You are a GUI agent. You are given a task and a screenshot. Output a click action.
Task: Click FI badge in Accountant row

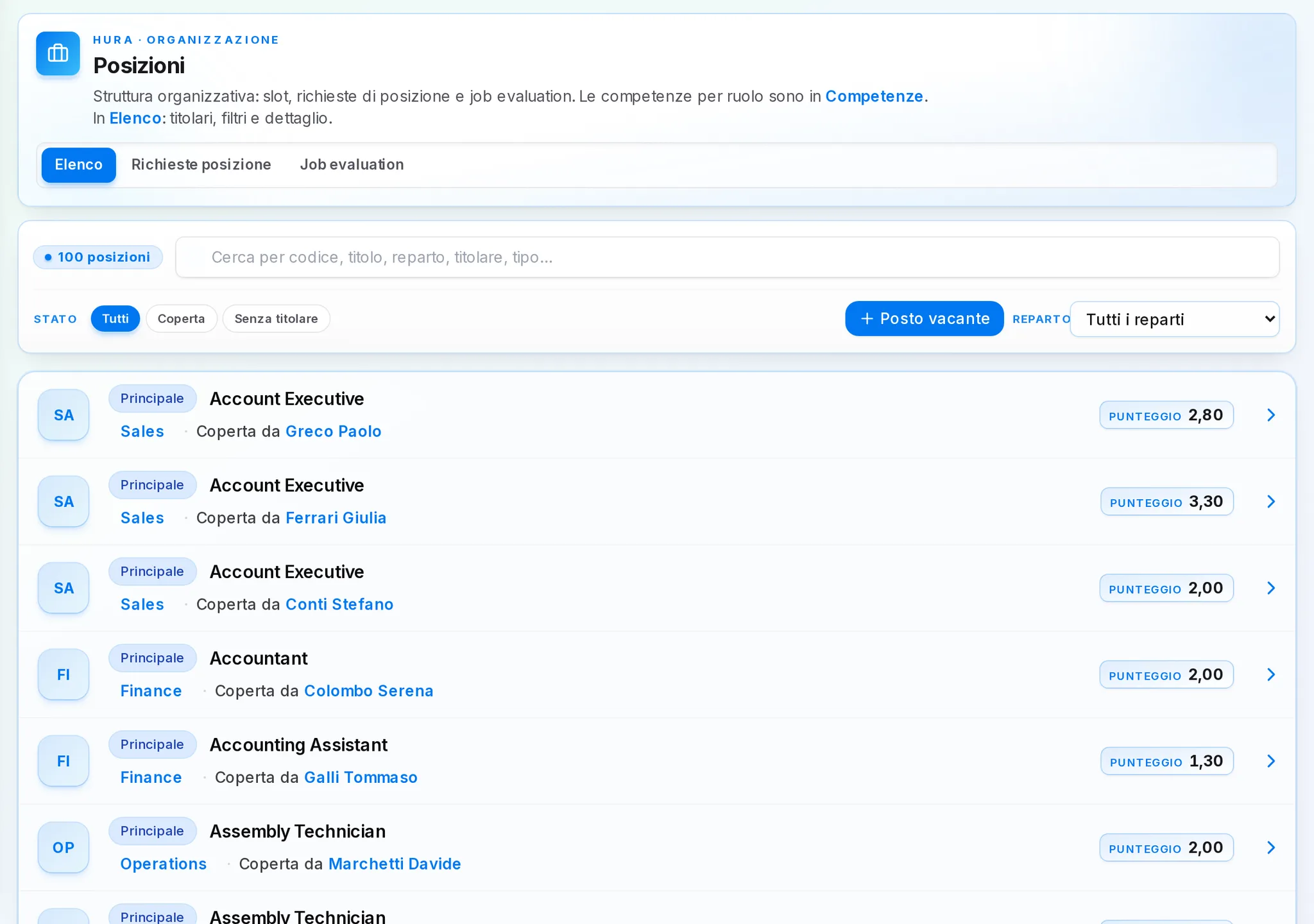tap(64, 675)
